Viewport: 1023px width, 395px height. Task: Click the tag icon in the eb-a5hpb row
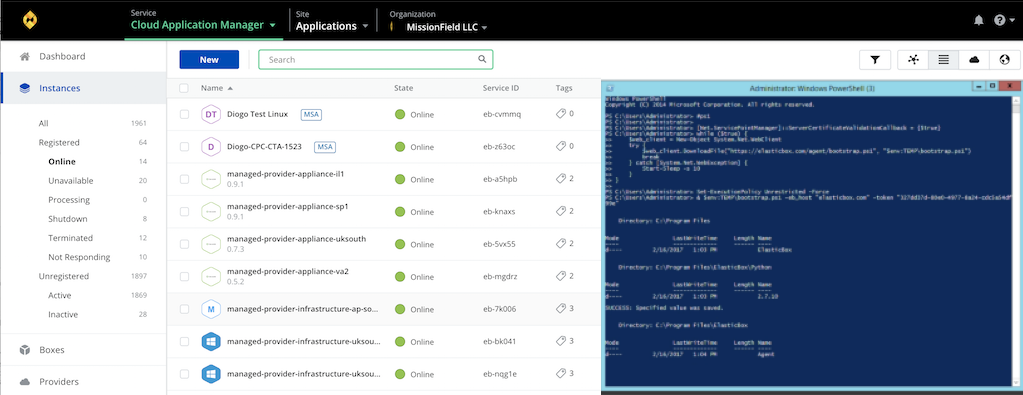[560, 179]
